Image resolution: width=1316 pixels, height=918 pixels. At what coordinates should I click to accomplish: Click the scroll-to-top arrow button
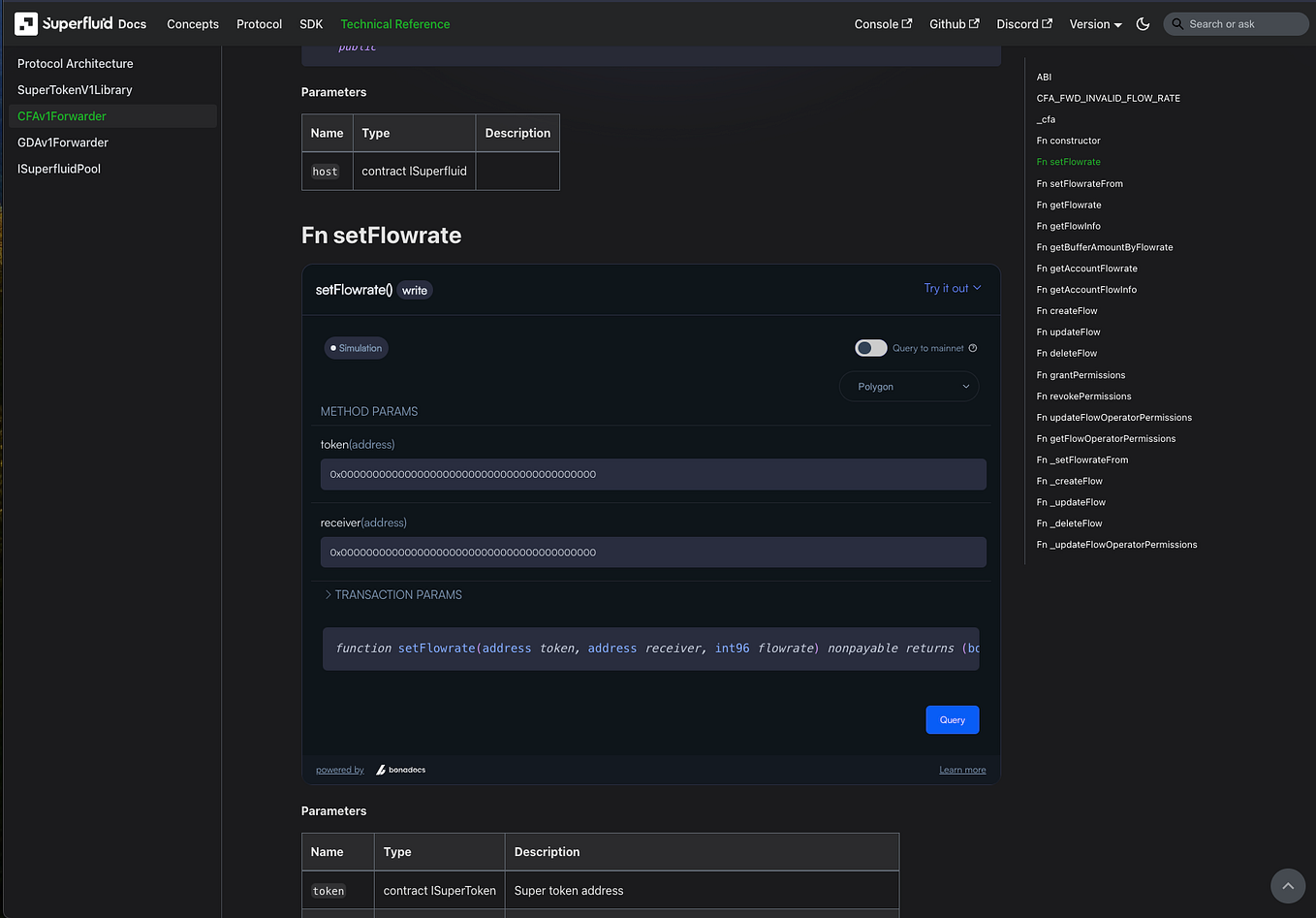tap(1288, 885)
